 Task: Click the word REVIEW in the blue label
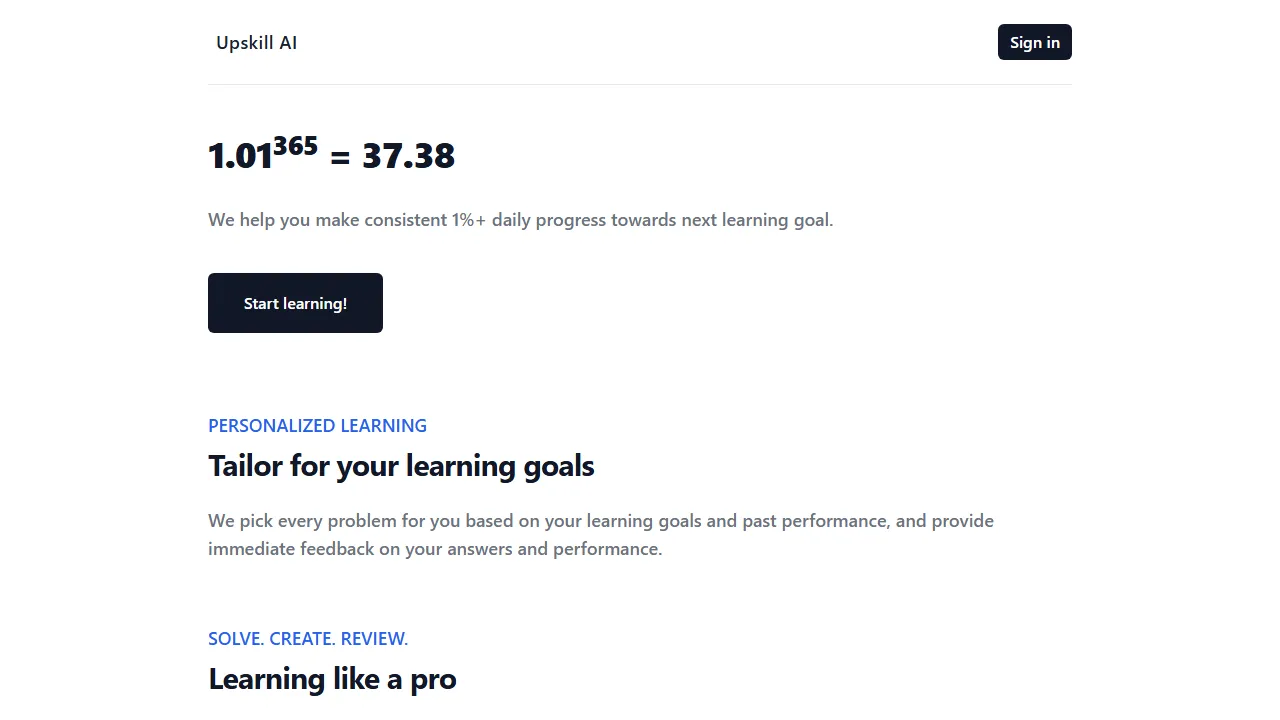(x=372, y=638)
